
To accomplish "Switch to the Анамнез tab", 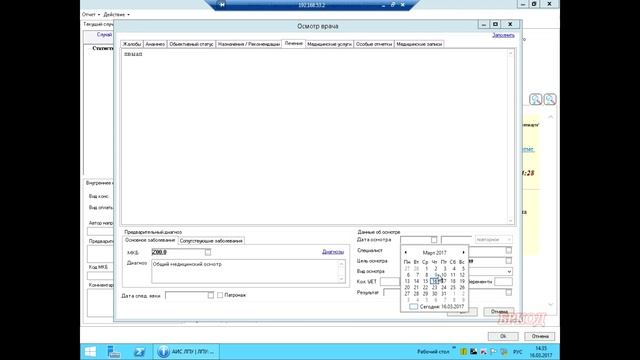I will (x=155, y=44).
